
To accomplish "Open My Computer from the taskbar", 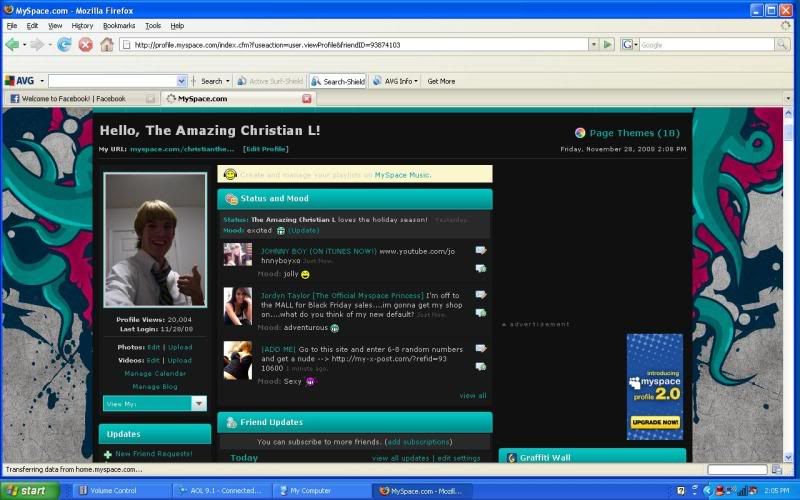I will (321, 490).
